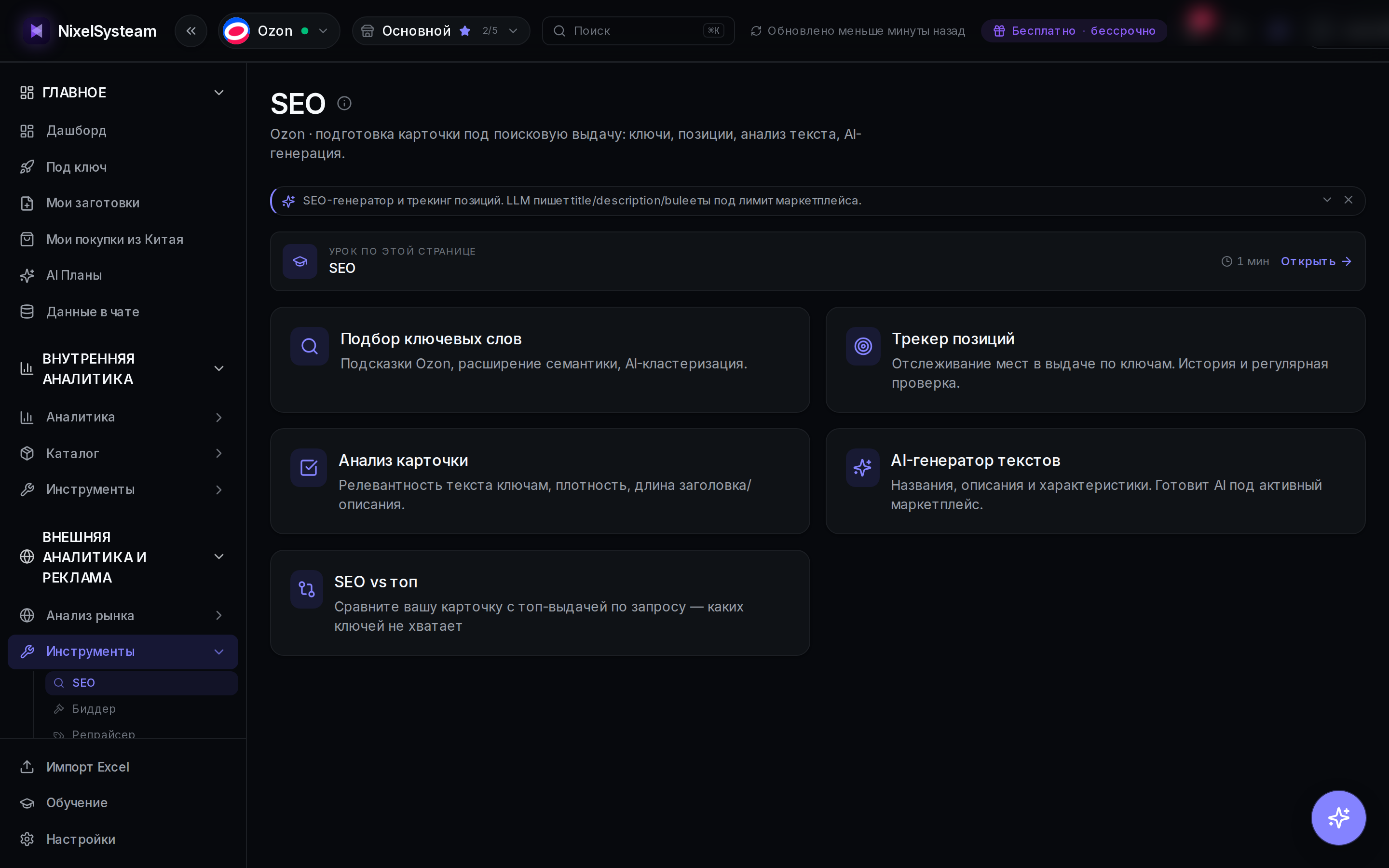Collapse the highlighted Инструменты menu chevron
Viewport: 1389px width, 868px height.
click(218, 651)
